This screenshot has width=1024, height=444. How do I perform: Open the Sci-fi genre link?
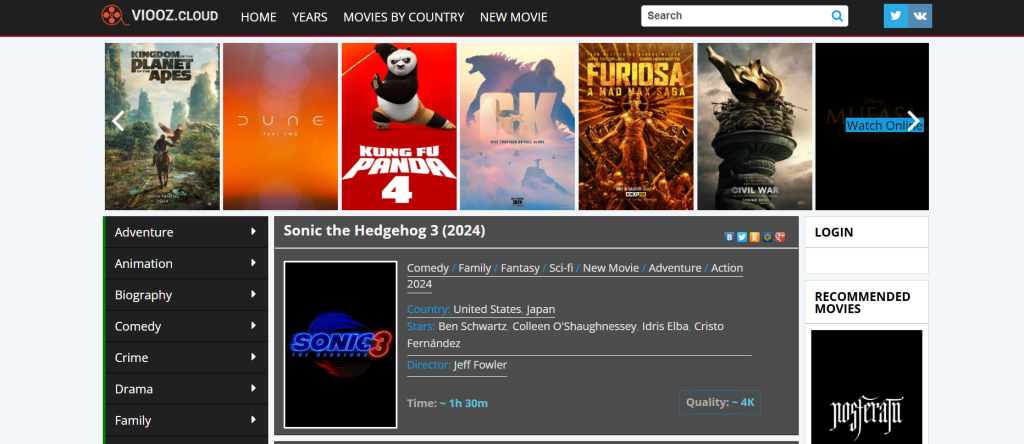561,268
